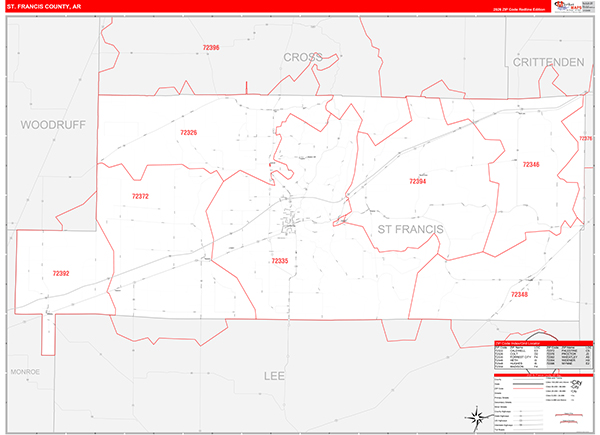Click the ZIP Code Redline Edition subtitle
This screenshot has height=435, width=600.
pos(519,9)
